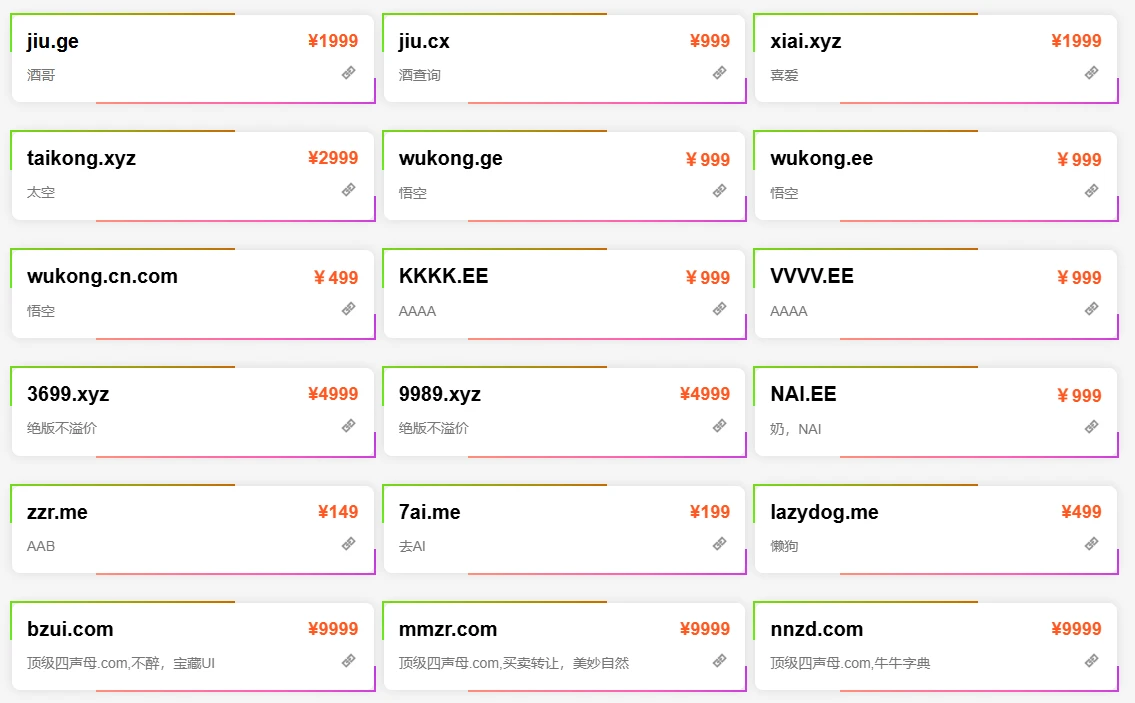Screen dimensions: 1135x703
Task: Click the link icon on lazydog.me card
Action: pyautogui.click(x=1091, y=544)
